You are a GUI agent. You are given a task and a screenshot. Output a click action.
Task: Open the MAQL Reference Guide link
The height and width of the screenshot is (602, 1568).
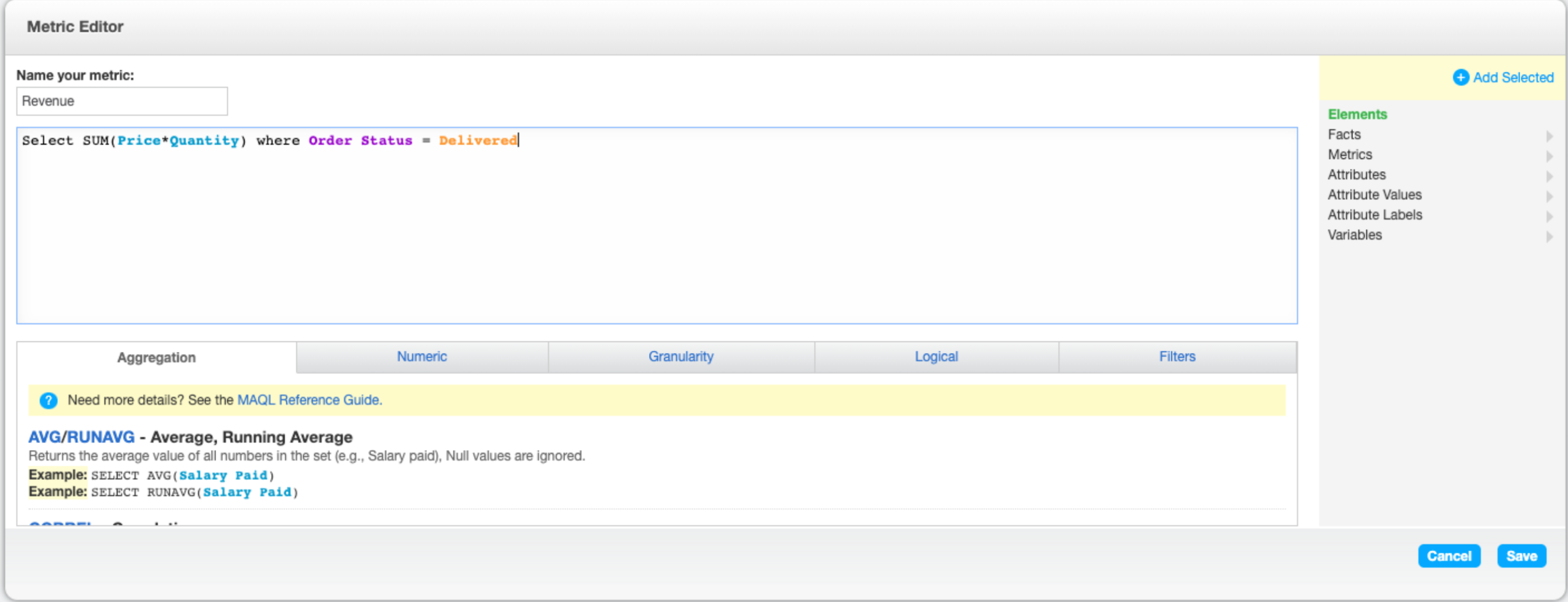click(308, 400)
